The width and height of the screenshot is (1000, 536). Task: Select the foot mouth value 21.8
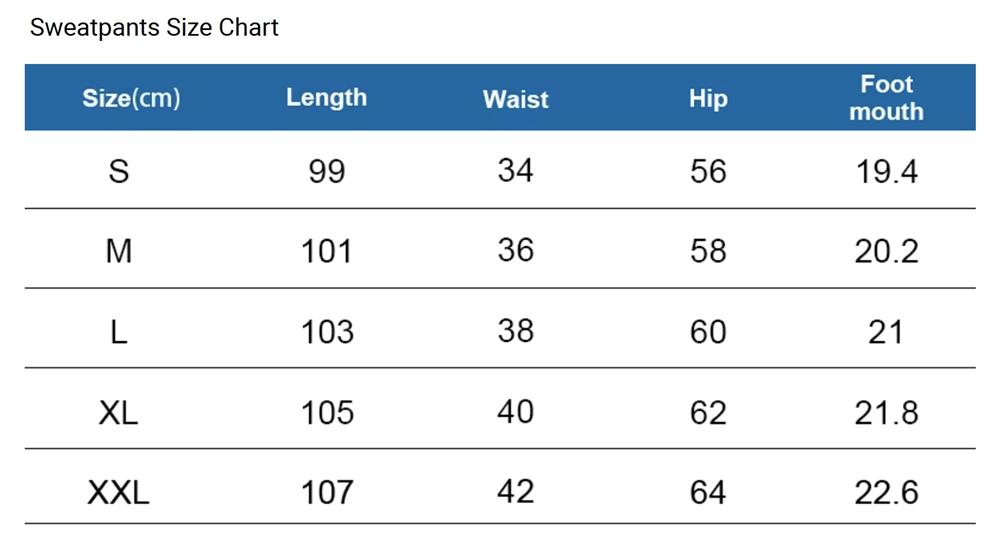coord(886,412)
